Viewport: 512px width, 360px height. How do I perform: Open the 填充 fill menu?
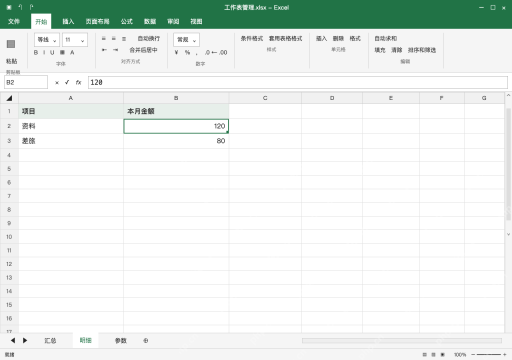tap(380, 50)
